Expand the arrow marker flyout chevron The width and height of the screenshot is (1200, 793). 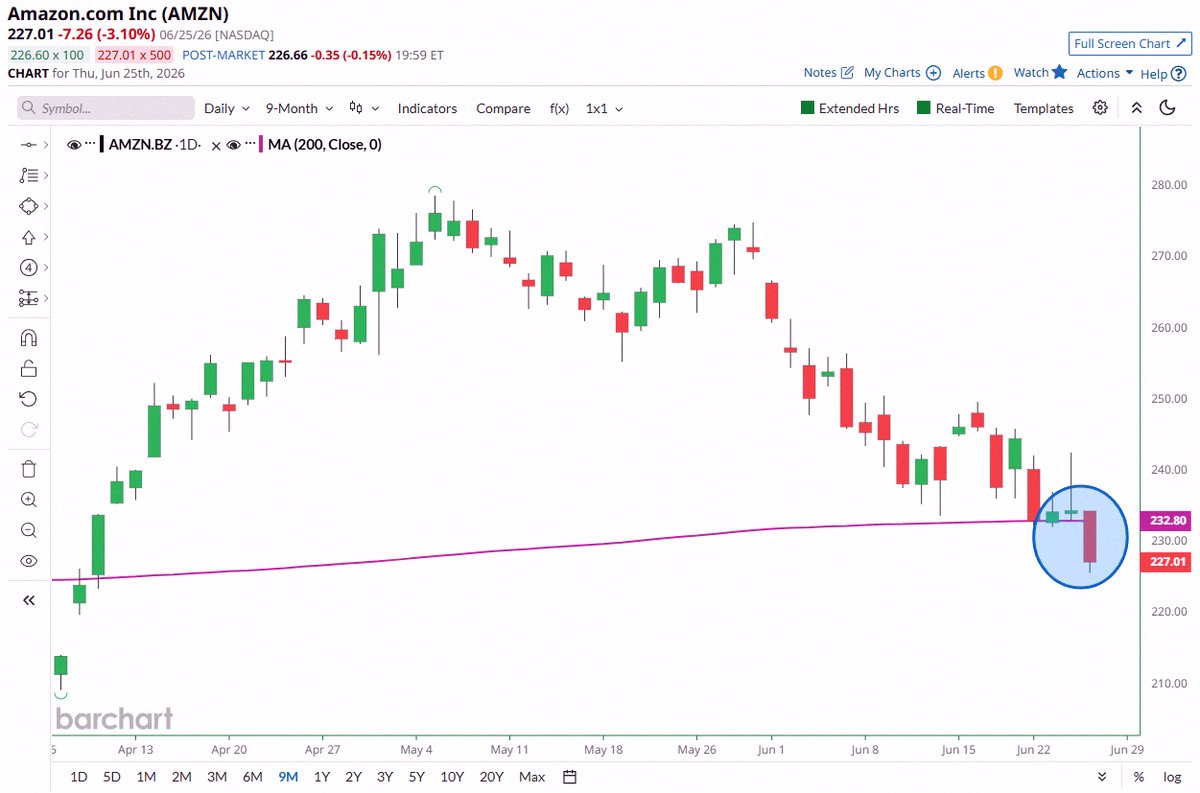tap(47, 237)
